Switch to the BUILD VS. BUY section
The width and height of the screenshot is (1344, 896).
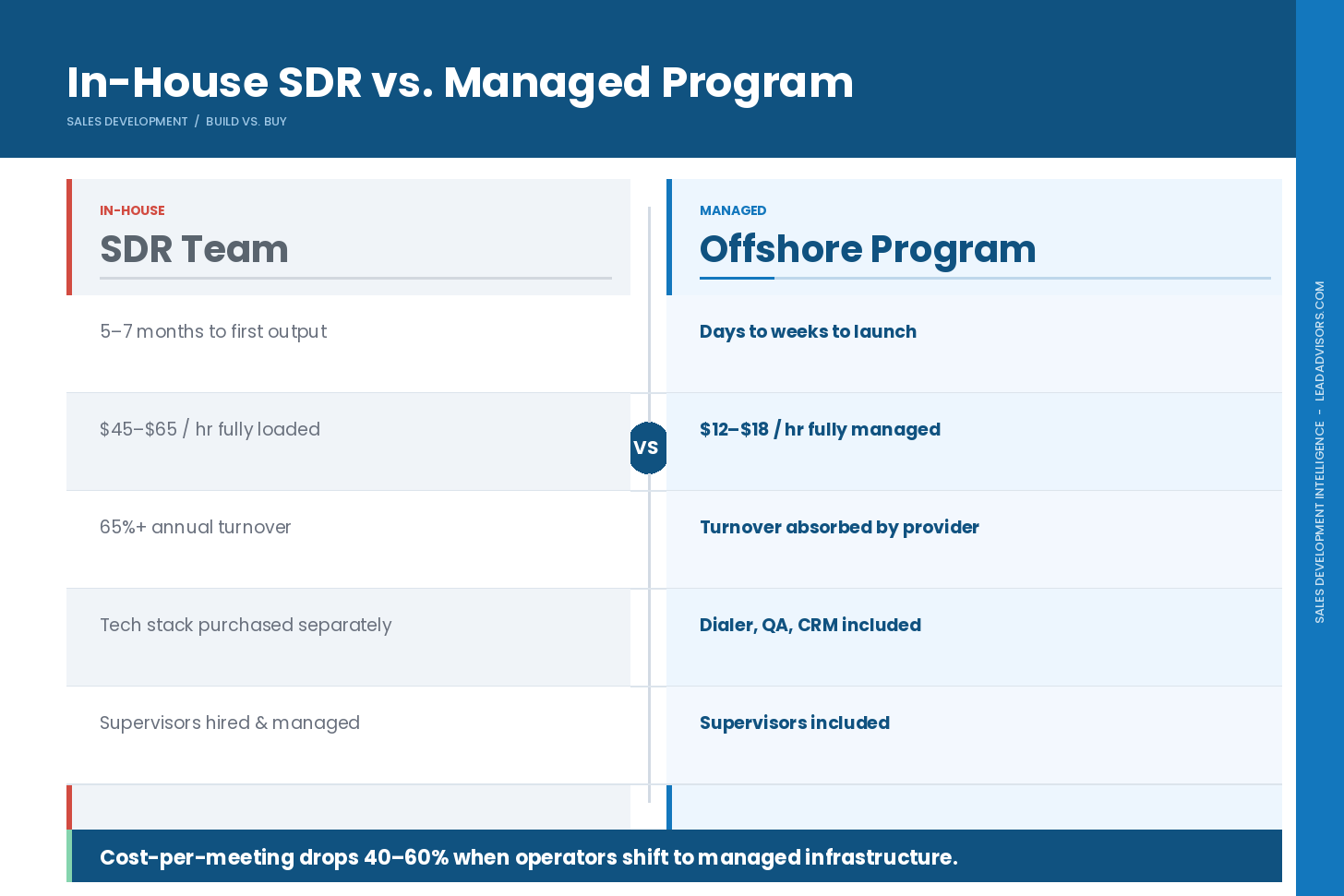(246, 121)
